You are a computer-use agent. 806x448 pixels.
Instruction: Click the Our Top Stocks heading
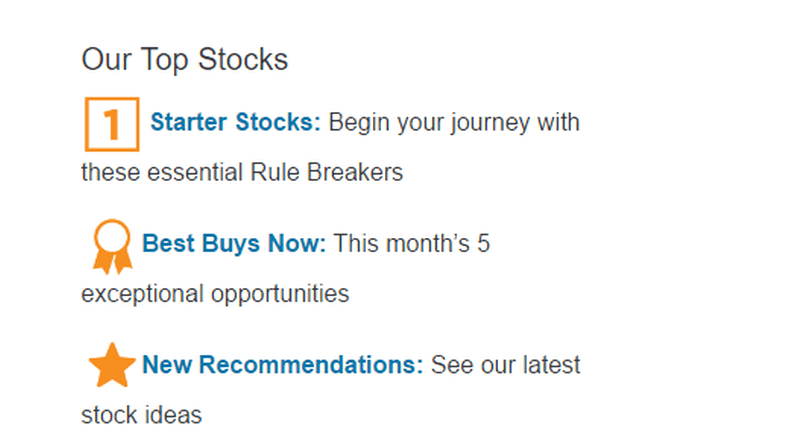tap(185, 60)
